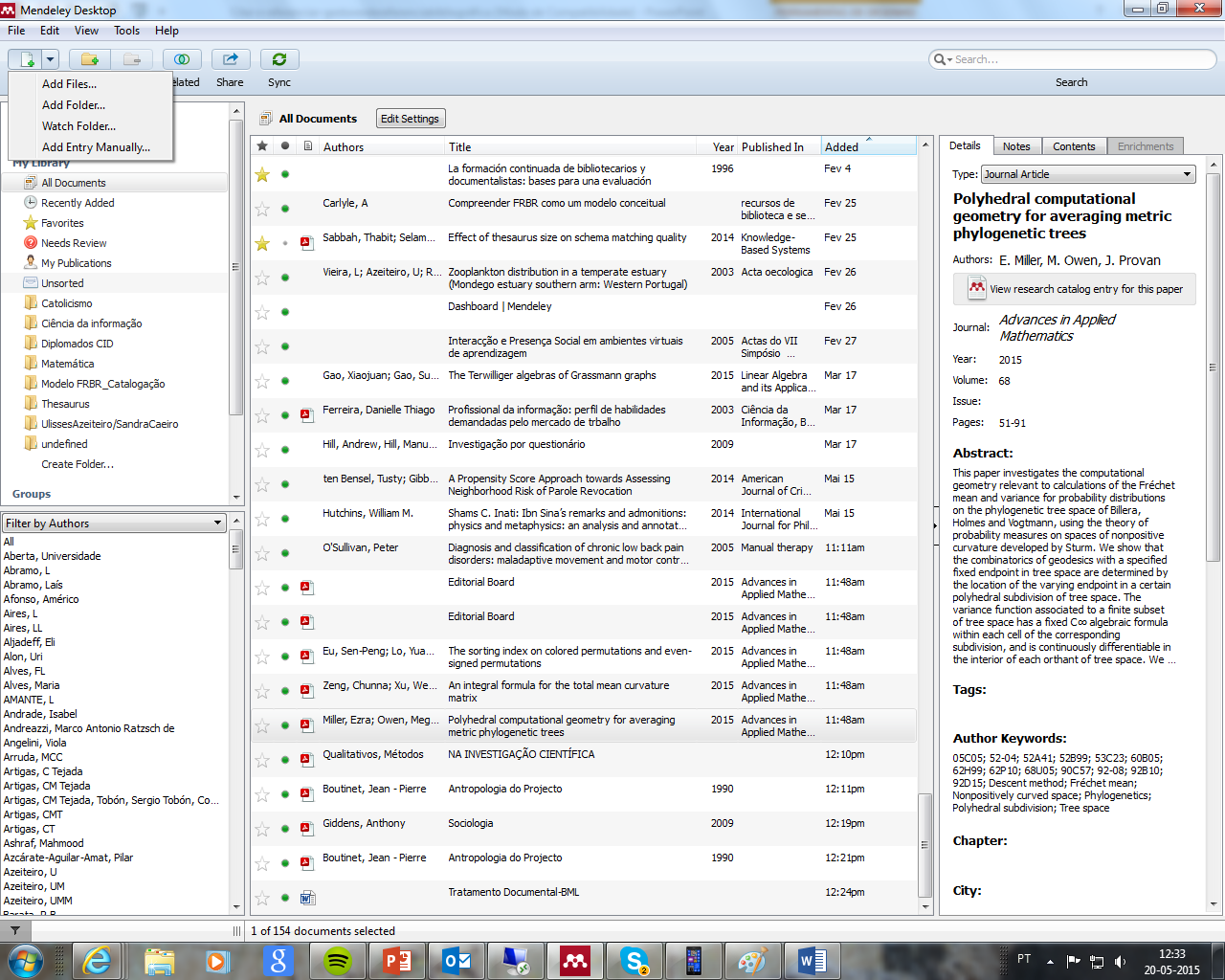Screen dimensions: 1225x980
Task: Toggle read status dot for Gao, Xiaojuan row
Action: [285, 381]
